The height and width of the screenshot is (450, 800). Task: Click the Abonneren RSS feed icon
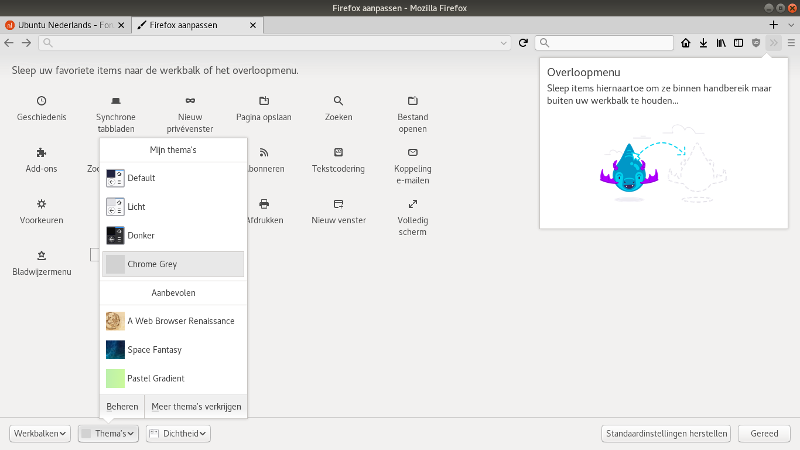(264, 153)
